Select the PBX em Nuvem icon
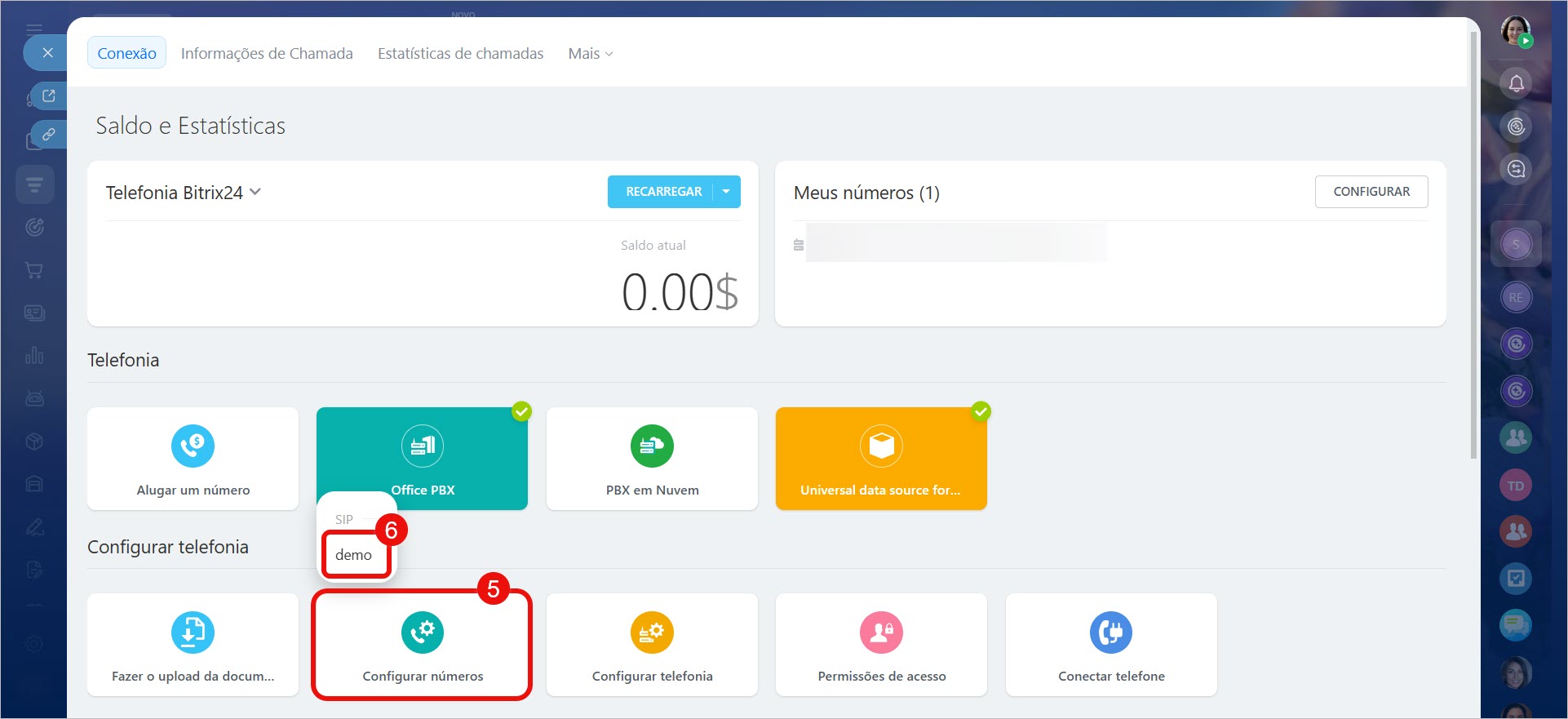This screenshot has width=1568, height=719. tap(652, 446)
